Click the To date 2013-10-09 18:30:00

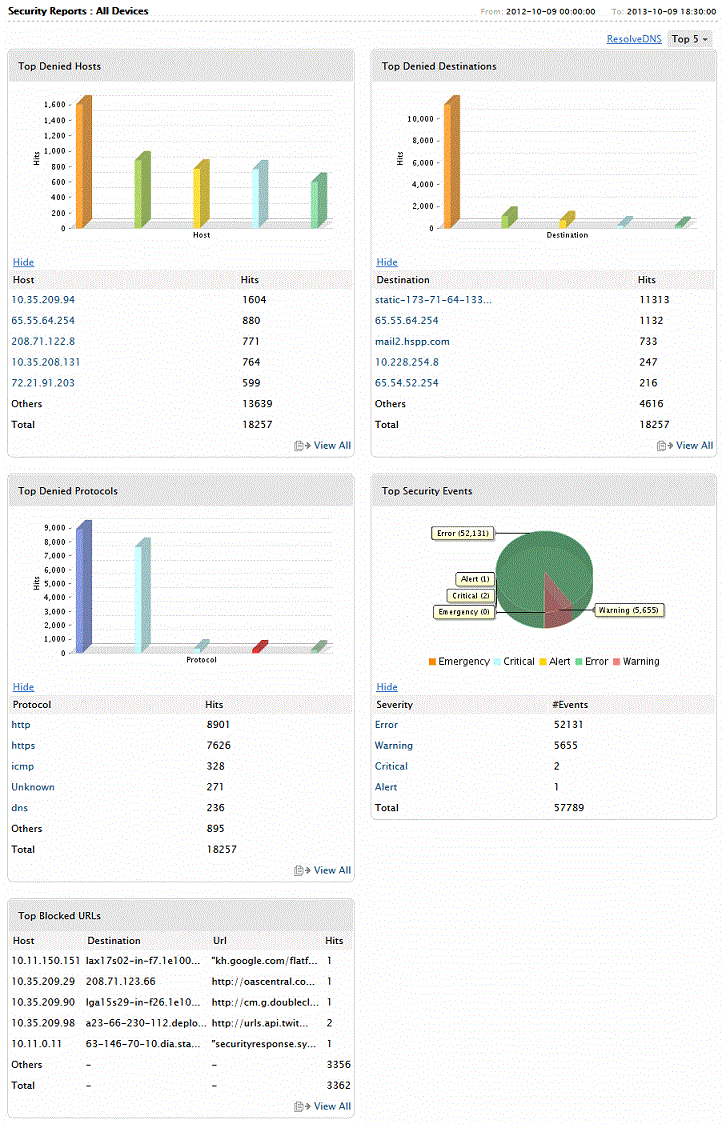coord(672,11)
